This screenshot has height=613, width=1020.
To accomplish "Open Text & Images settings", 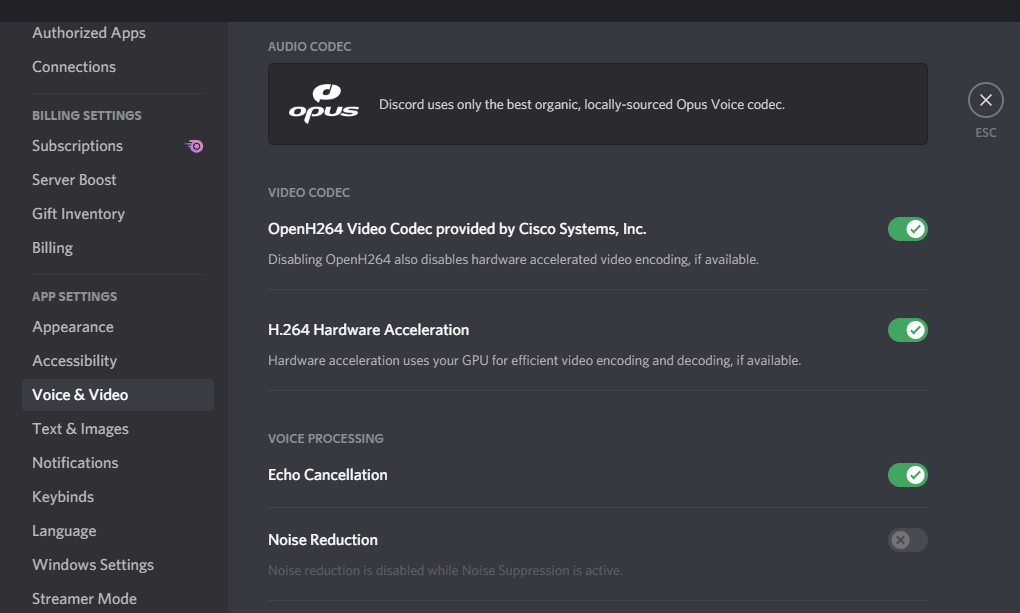I will coord(80,428).
